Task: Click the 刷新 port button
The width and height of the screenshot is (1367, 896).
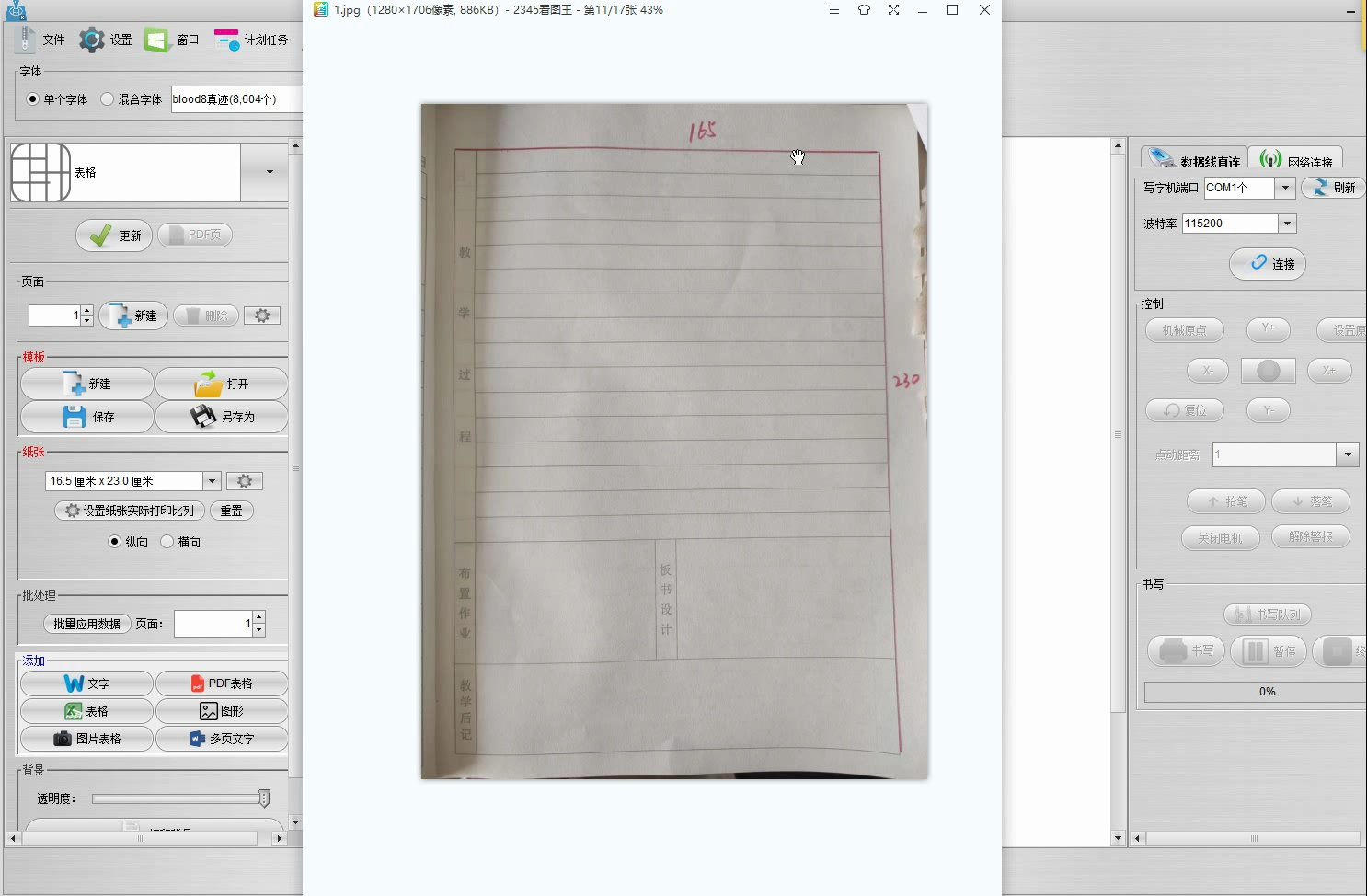Action: tap(1334, 188)
